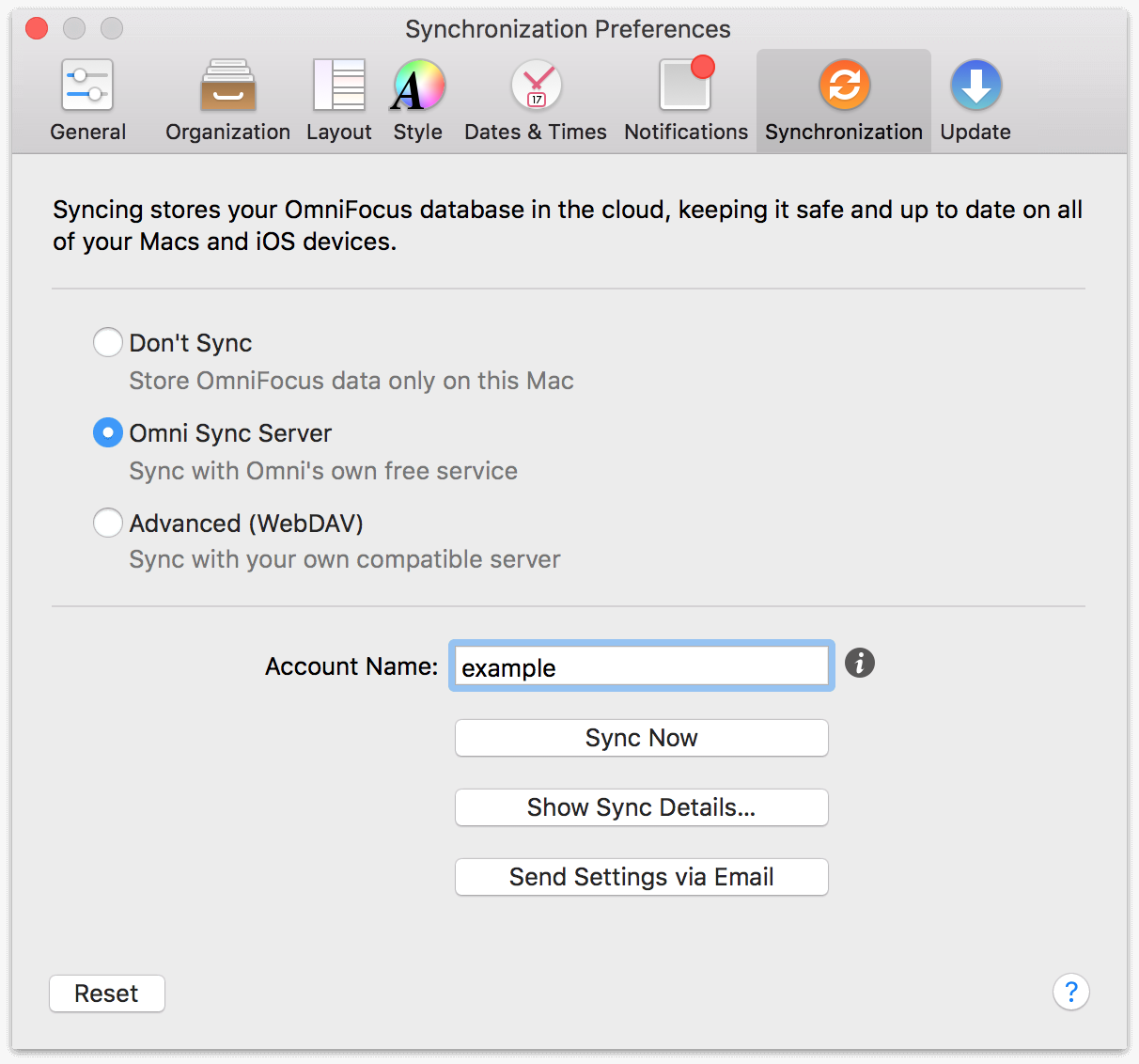Select the Omni Sync Server option
This screenshot has width=1139, height=1064.
[108, 432]
